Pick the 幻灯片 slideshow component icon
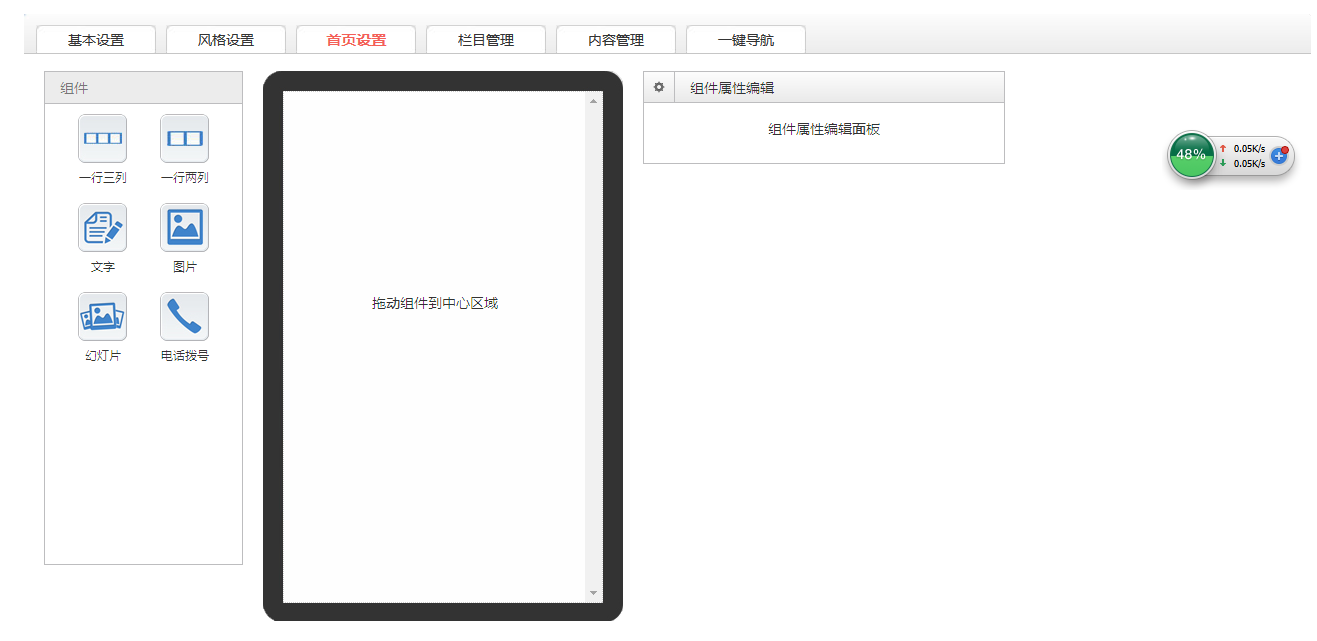This screenshot has width=1317, height=641. tap(102, 317)
